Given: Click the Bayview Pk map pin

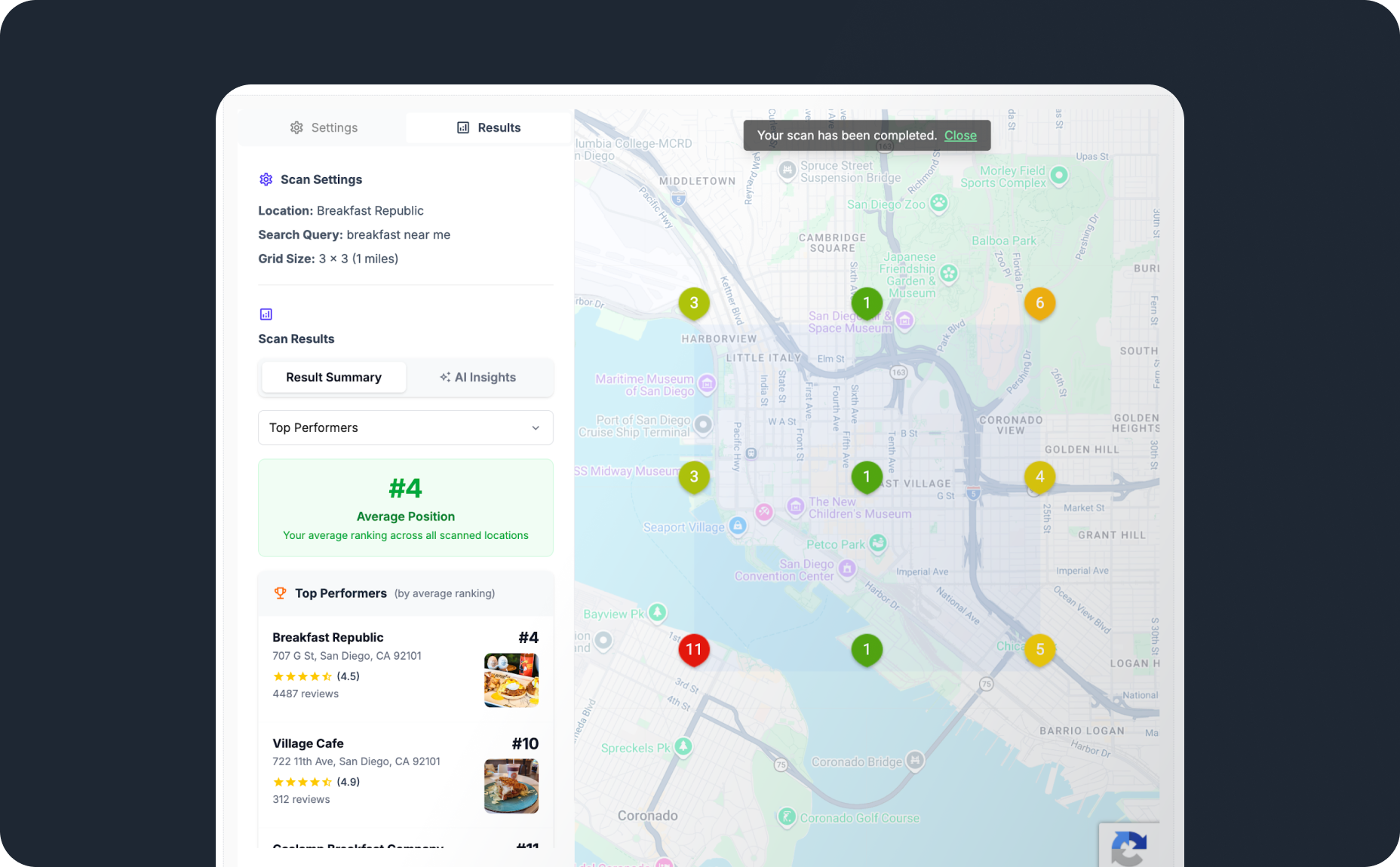Looking at the screenshot, I should pyautogui.click(x=658, y=612).
